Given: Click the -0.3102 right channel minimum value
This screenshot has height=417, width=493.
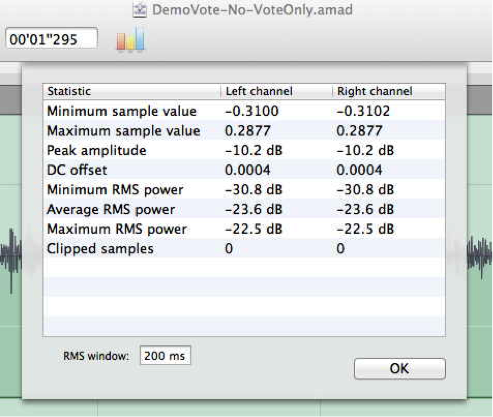Looking at the screenshot, I should click(x=363, y=111).
